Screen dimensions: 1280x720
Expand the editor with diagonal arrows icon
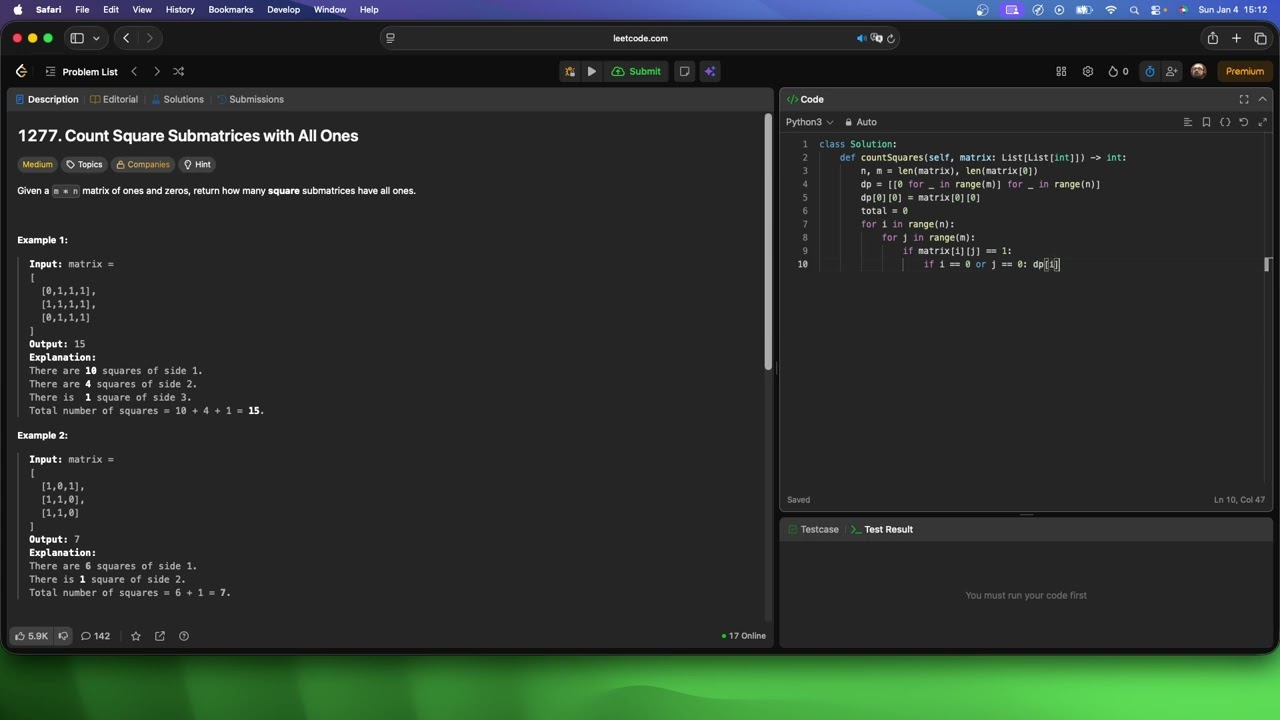coord(1262,122)
